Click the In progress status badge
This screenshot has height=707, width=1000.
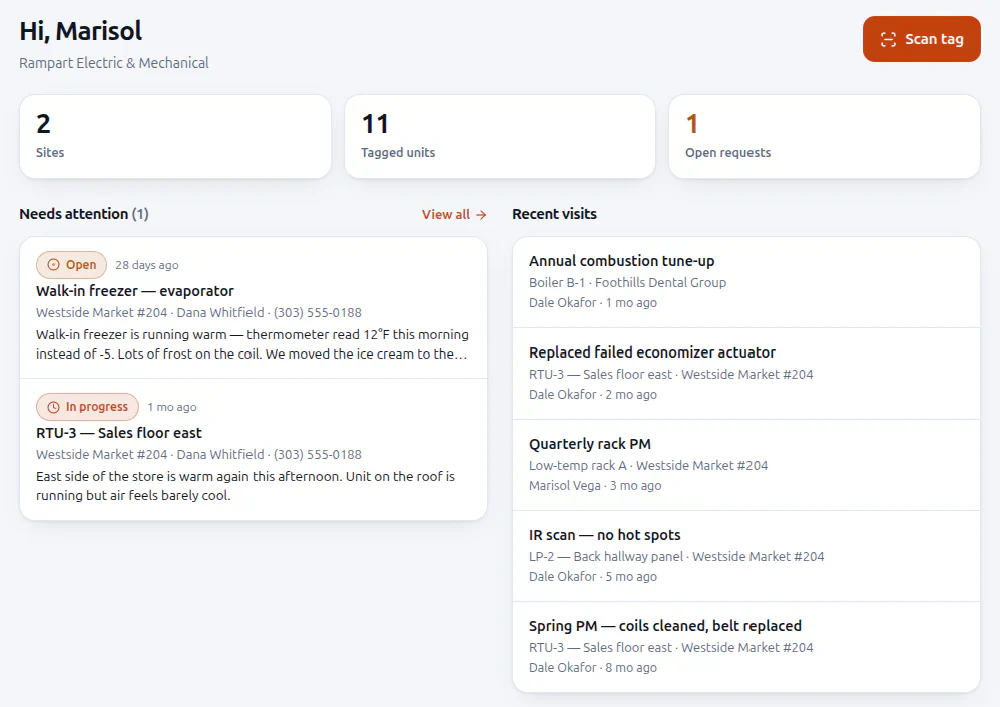click(87, 407)
